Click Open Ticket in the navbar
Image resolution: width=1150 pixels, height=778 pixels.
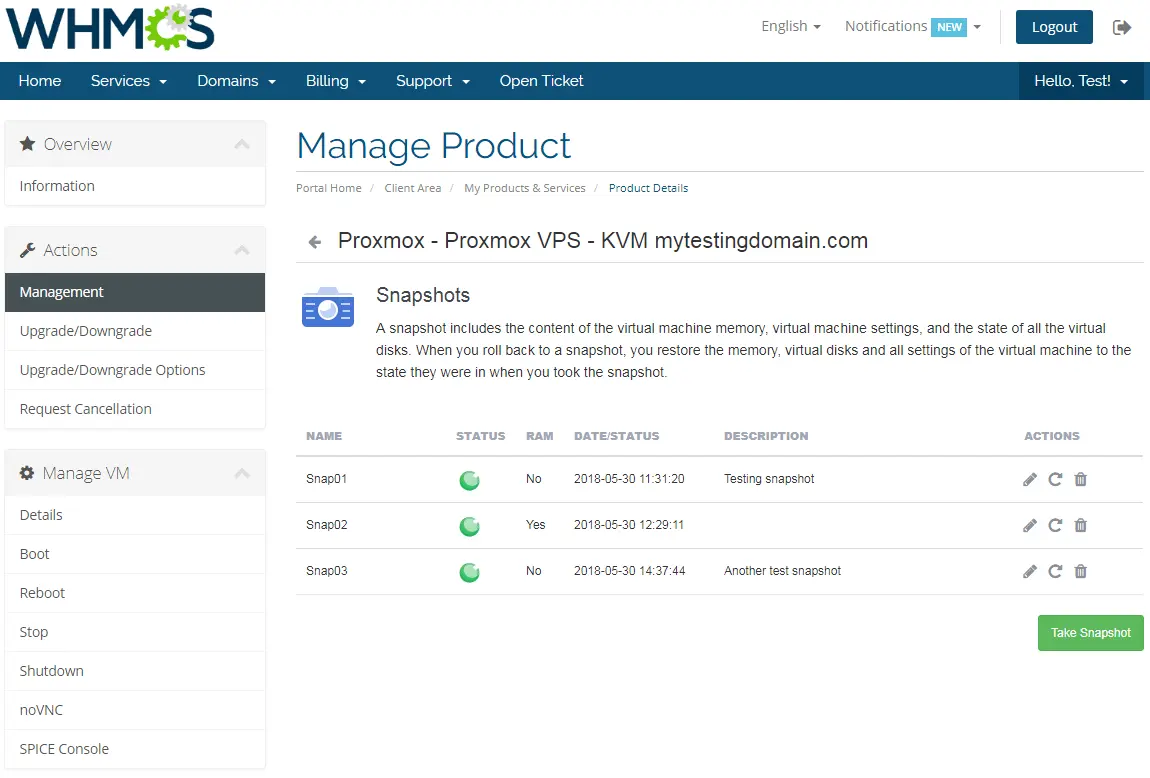click(541, 81)
